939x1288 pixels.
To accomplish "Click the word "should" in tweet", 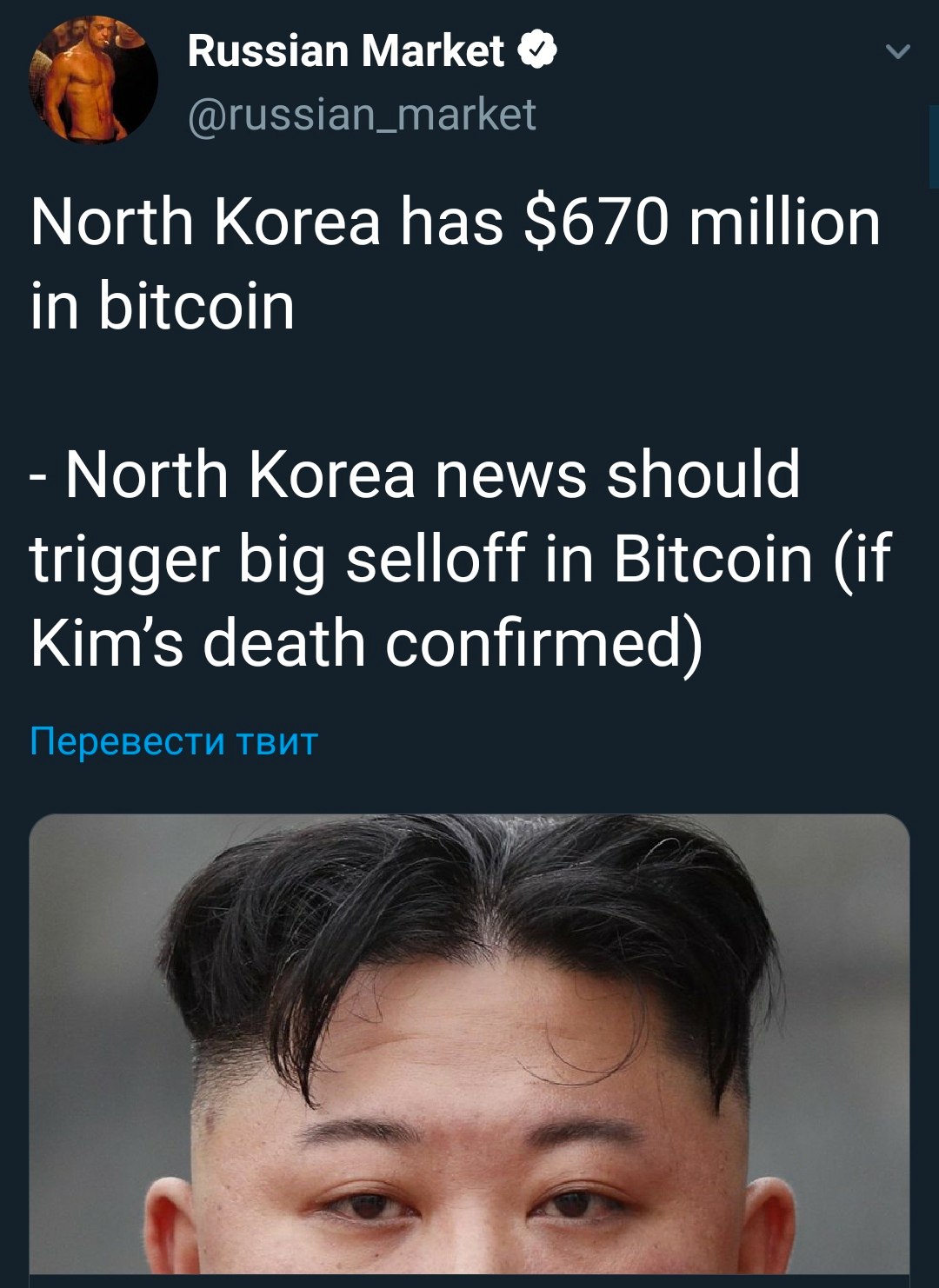I will tap(703, 475).
